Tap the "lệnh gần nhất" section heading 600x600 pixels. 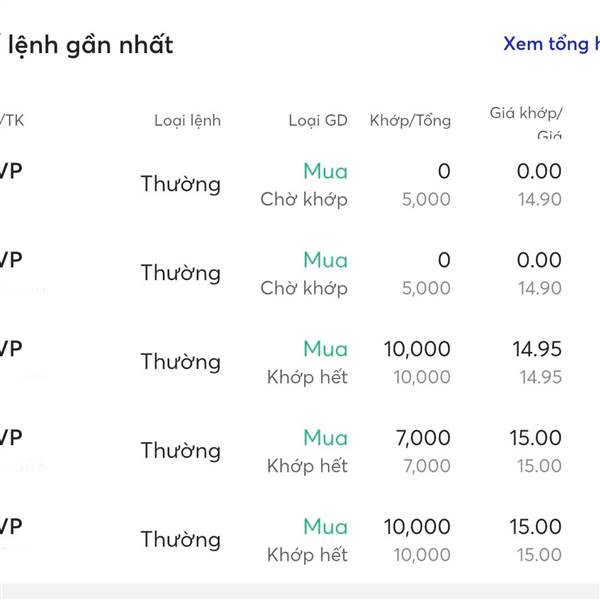pos(90,45)
